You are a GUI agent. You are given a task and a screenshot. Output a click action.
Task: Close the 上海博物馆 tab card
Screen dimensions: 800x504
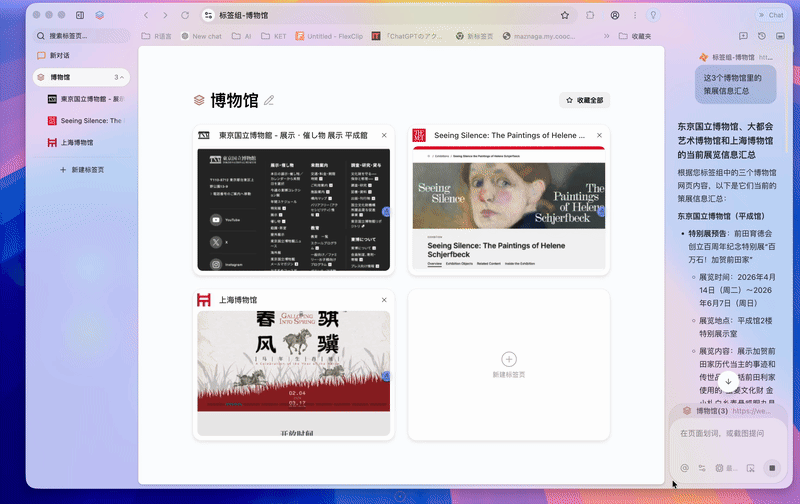point(384,300)
